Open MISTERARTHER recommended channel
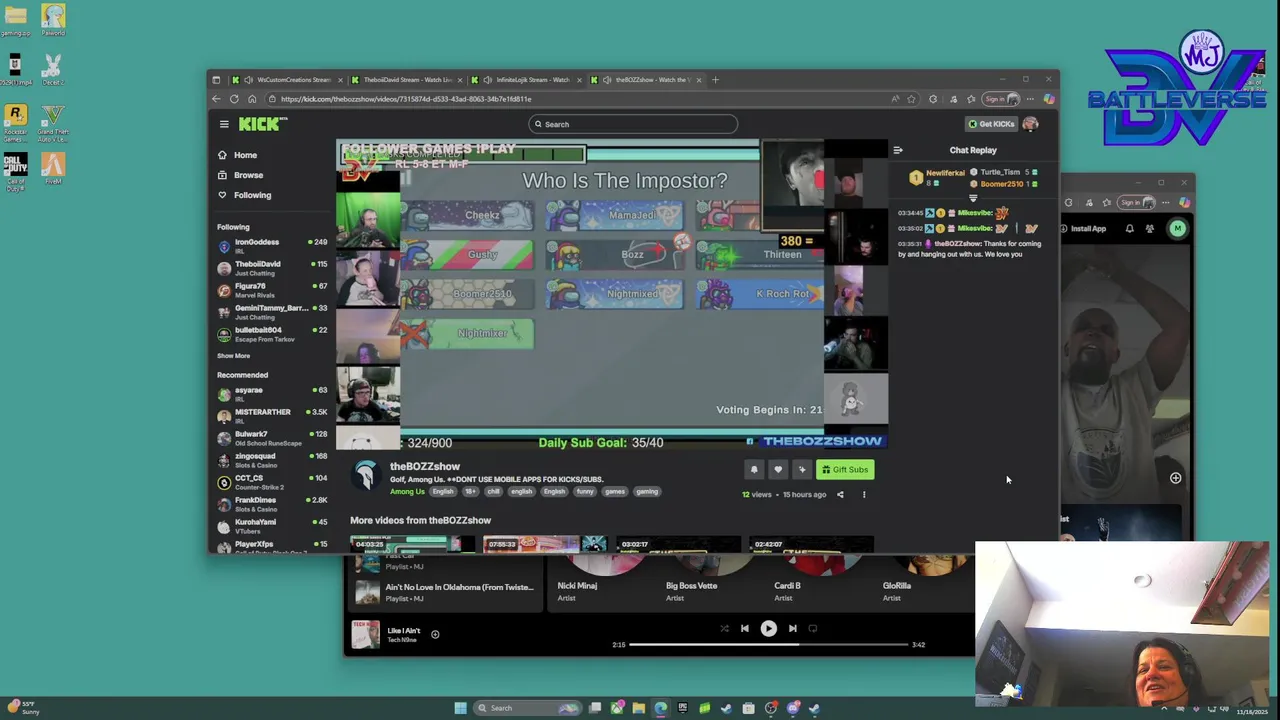The image size is (1280, 720). 272,415
